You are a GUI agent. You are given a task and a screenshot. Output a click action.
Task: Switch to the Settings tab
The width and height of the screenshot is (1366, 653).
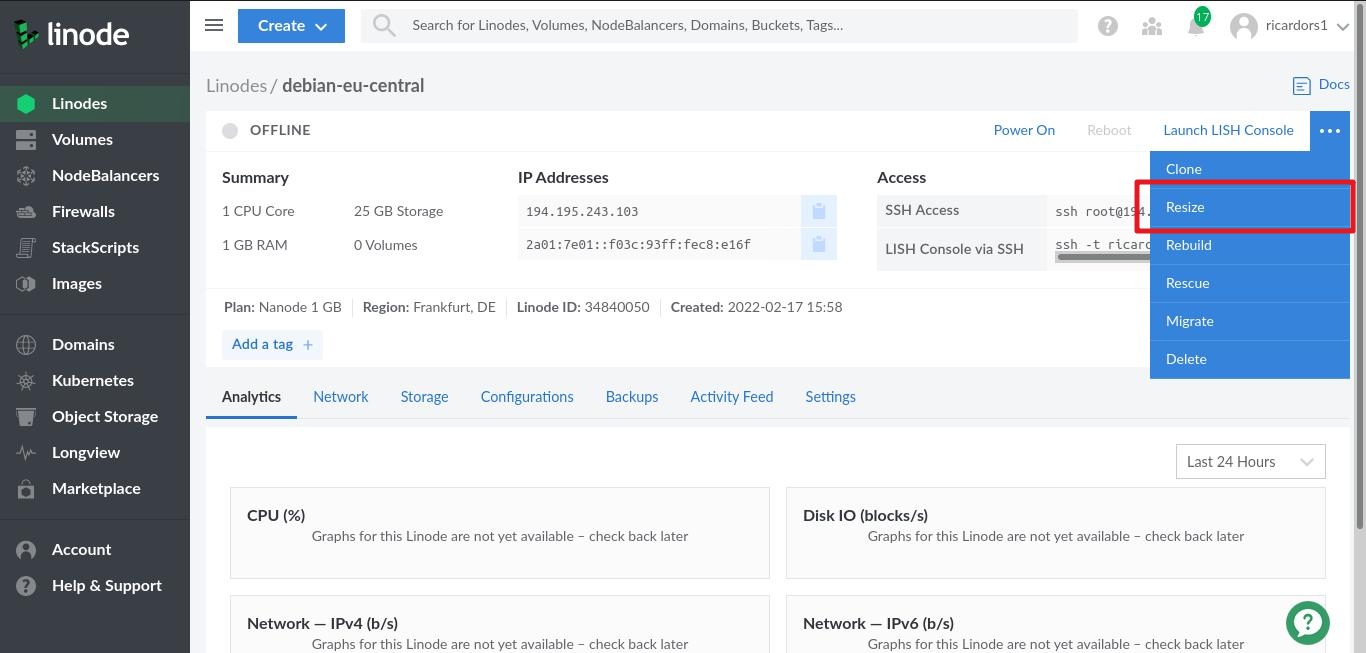(x=830, y=397)
